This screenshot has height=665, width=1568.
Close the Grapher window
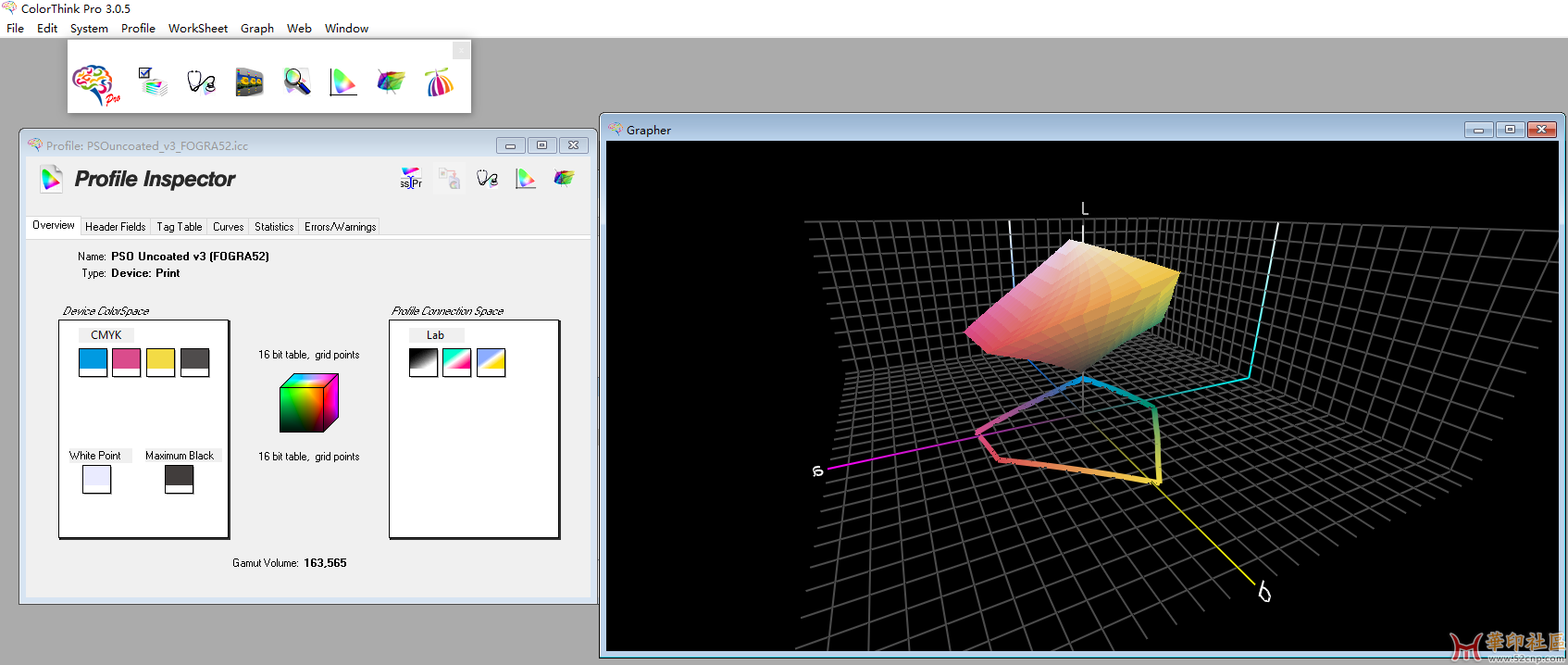1542,130
